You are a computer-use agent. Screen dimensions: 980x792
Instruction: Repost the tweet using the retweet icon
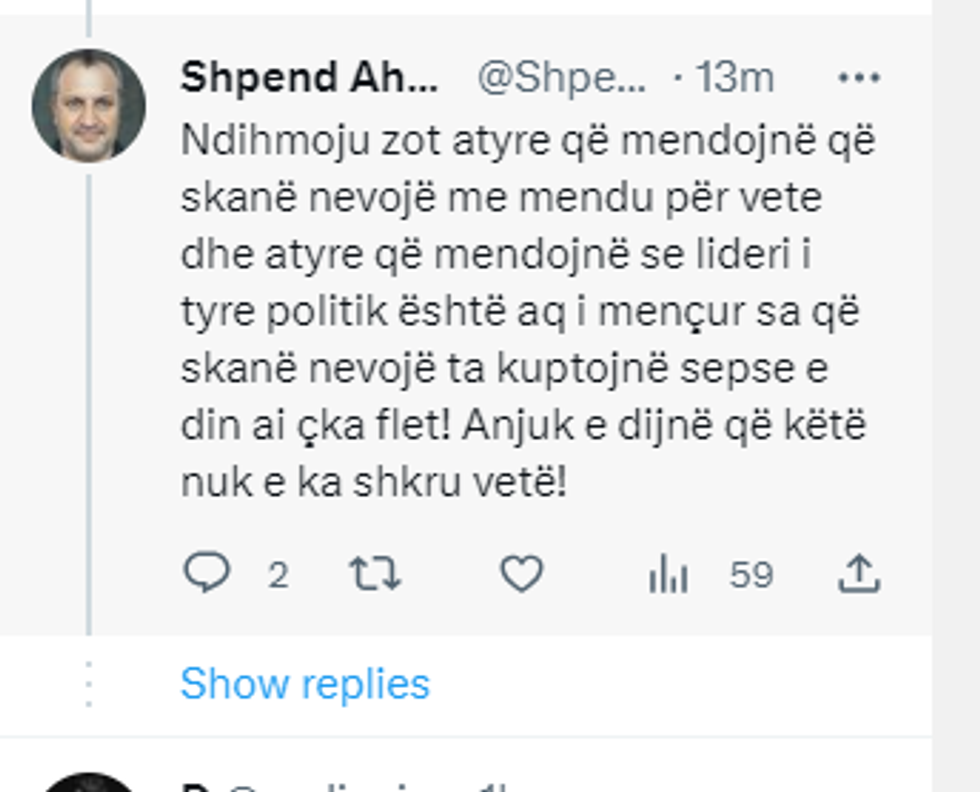[374, 574]
